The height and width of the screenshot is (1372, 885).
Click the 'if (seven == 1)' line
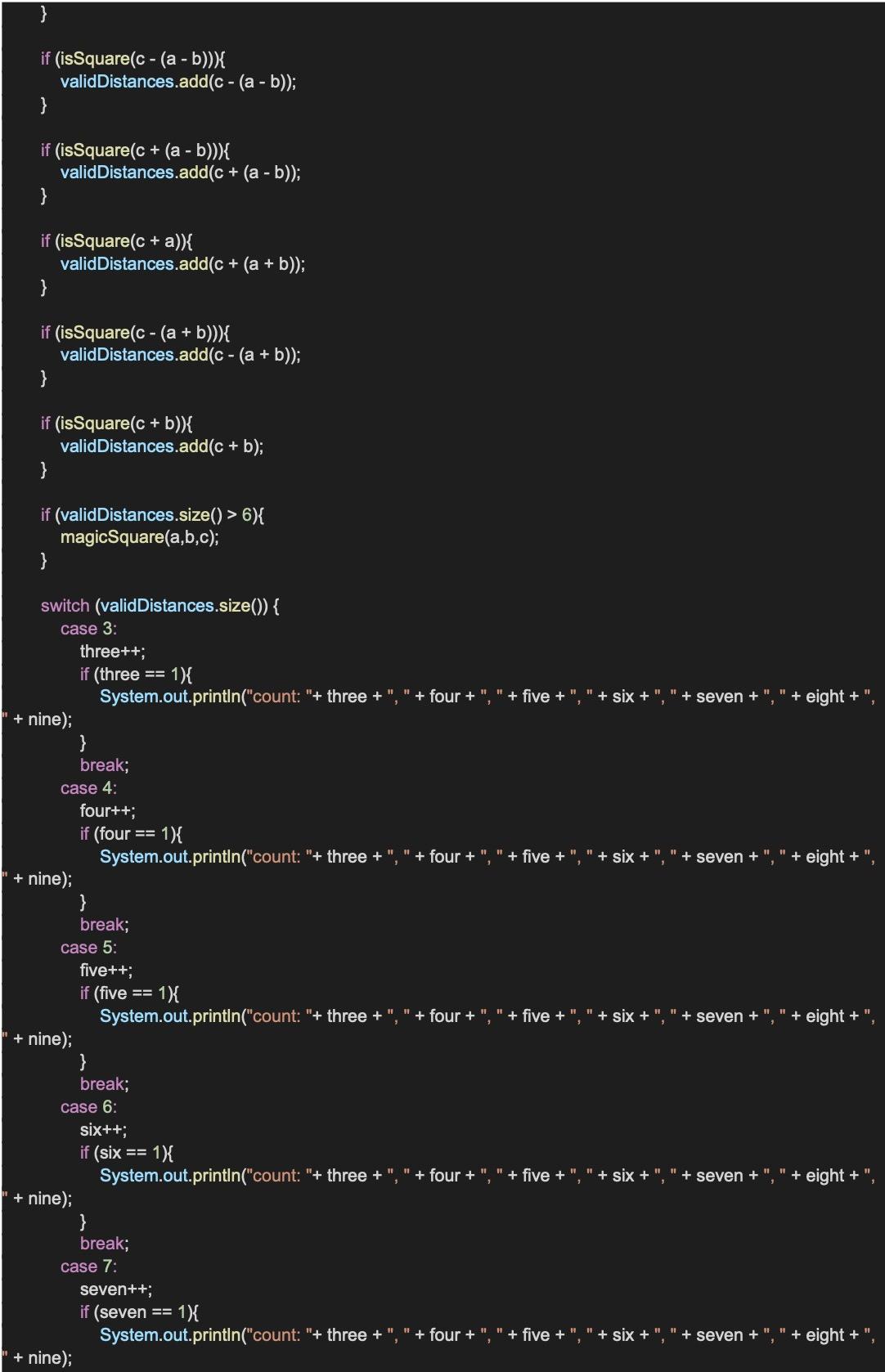139,1312
